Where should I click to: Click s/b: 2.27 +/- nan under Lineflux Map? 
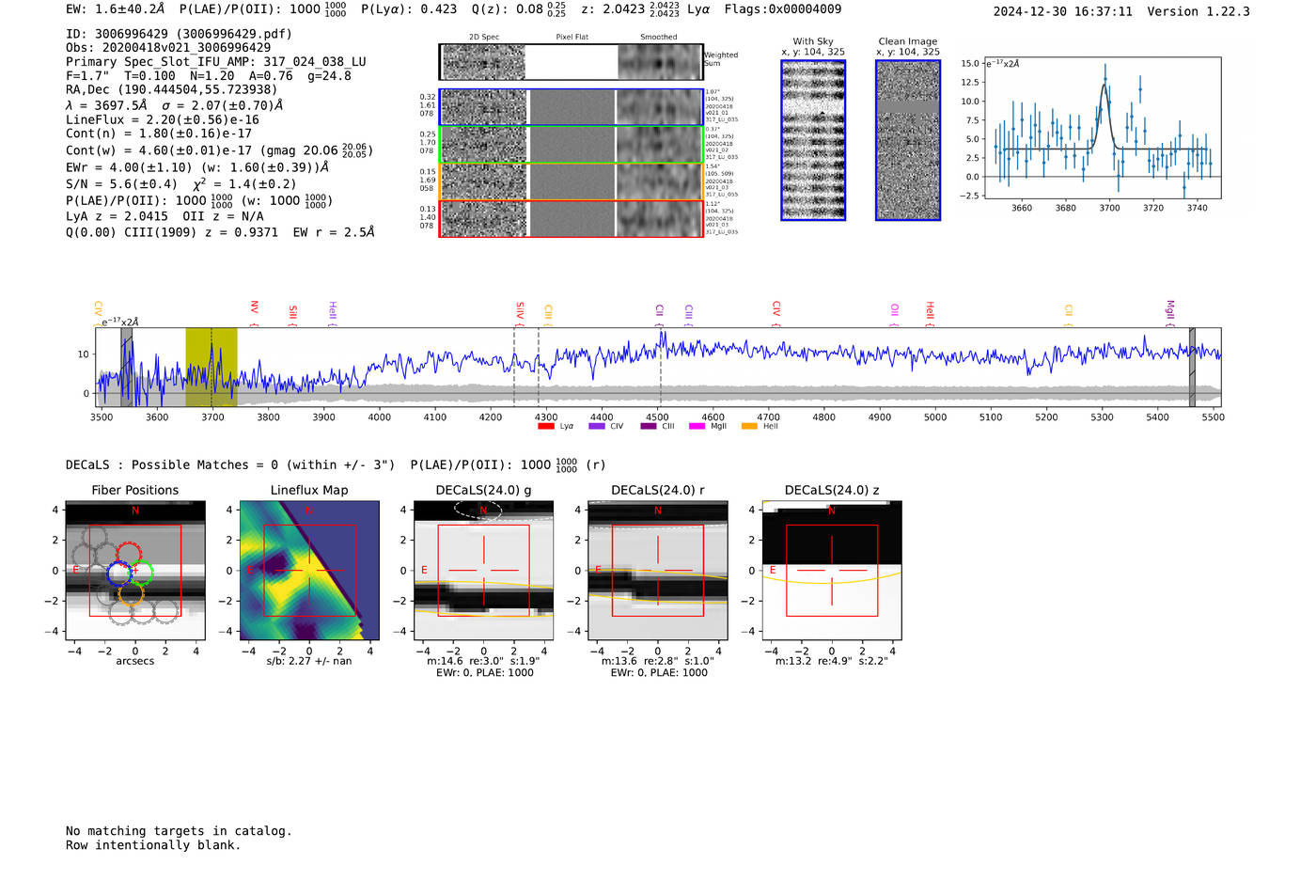point(309,661)
